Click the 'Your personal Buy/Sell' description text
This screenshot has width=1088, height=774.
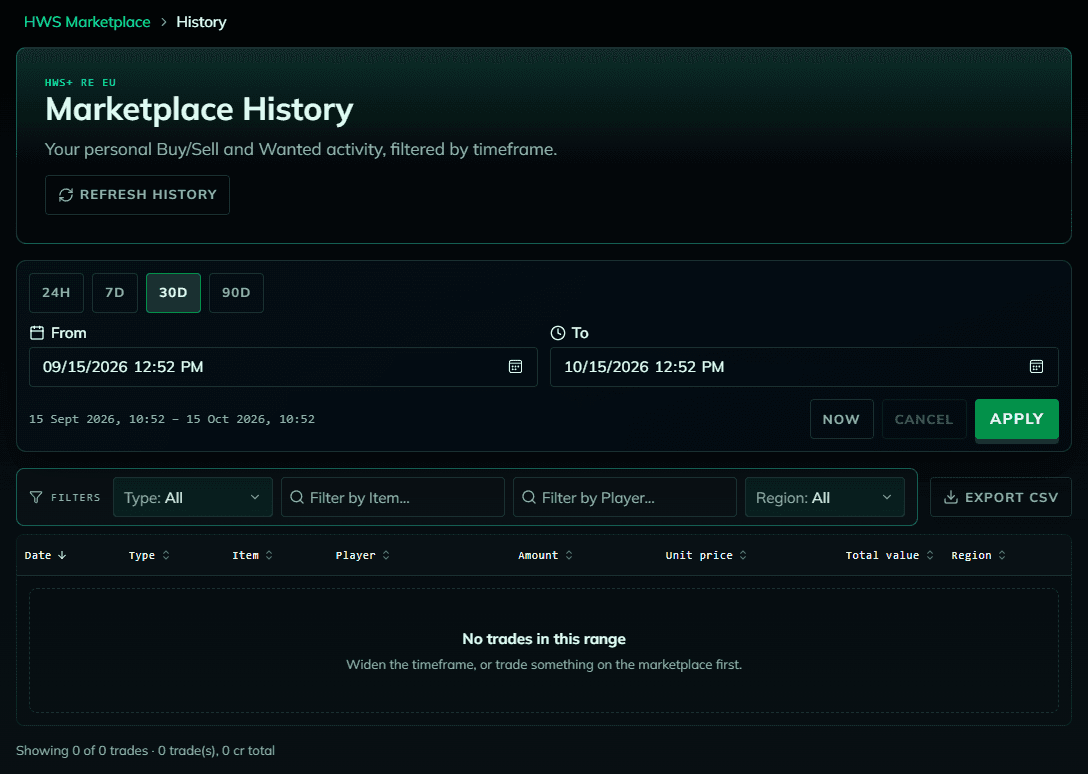click(x=300, y=149)
